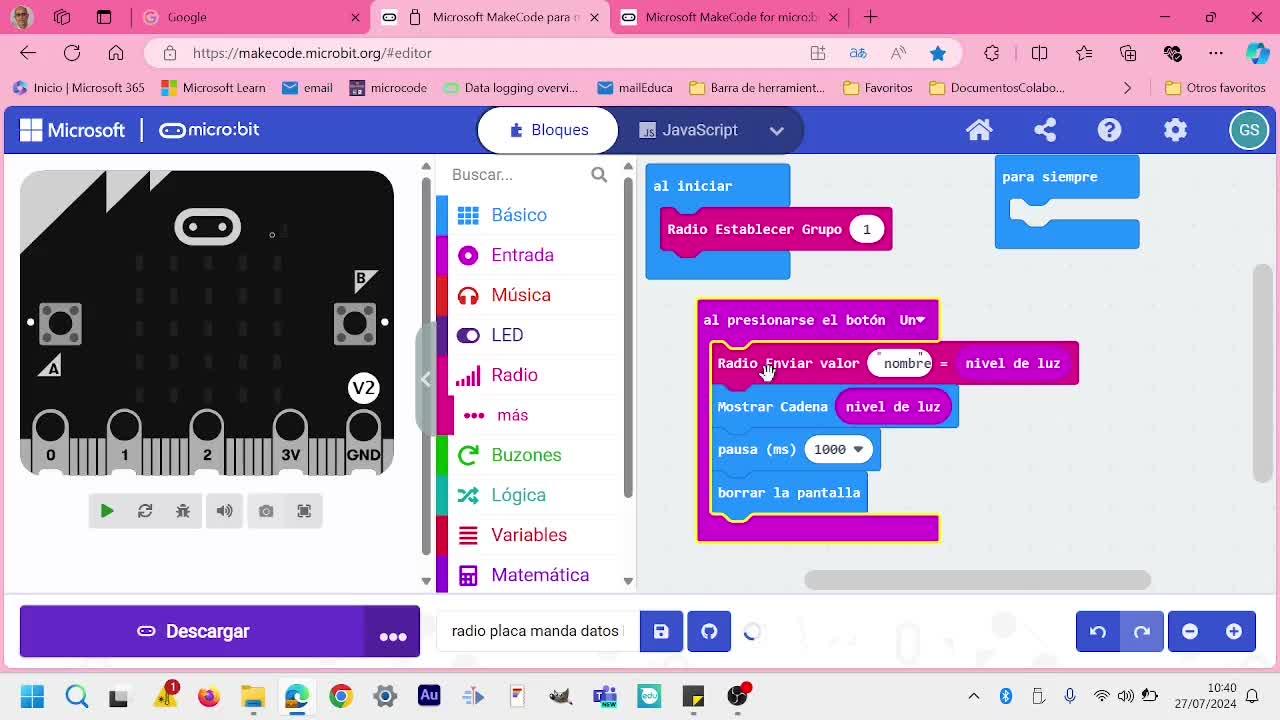
Task: Zoom in on the workspace
Action: click(x=1234, y=631)
